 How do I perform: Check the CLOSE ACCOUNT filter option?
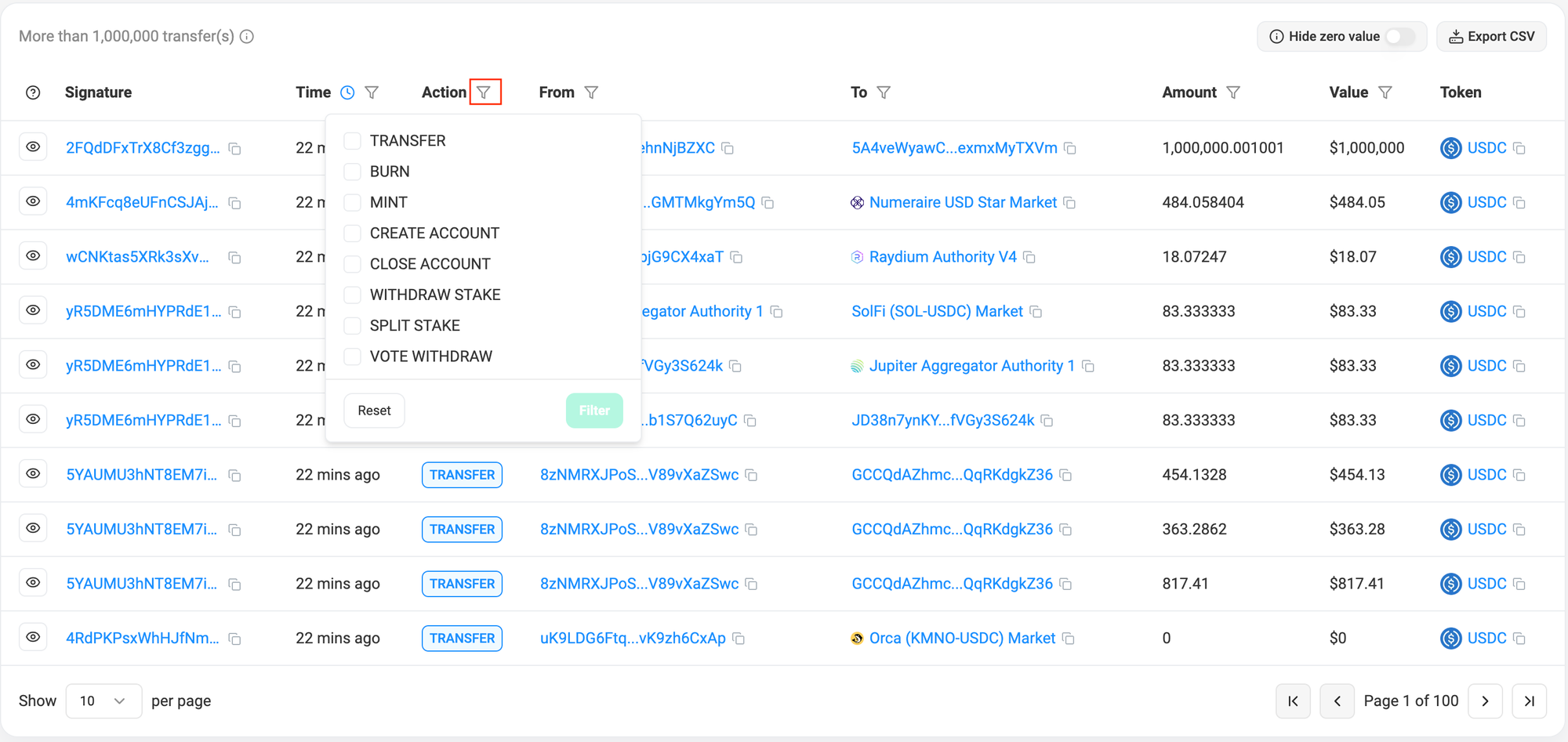(353, 264)
